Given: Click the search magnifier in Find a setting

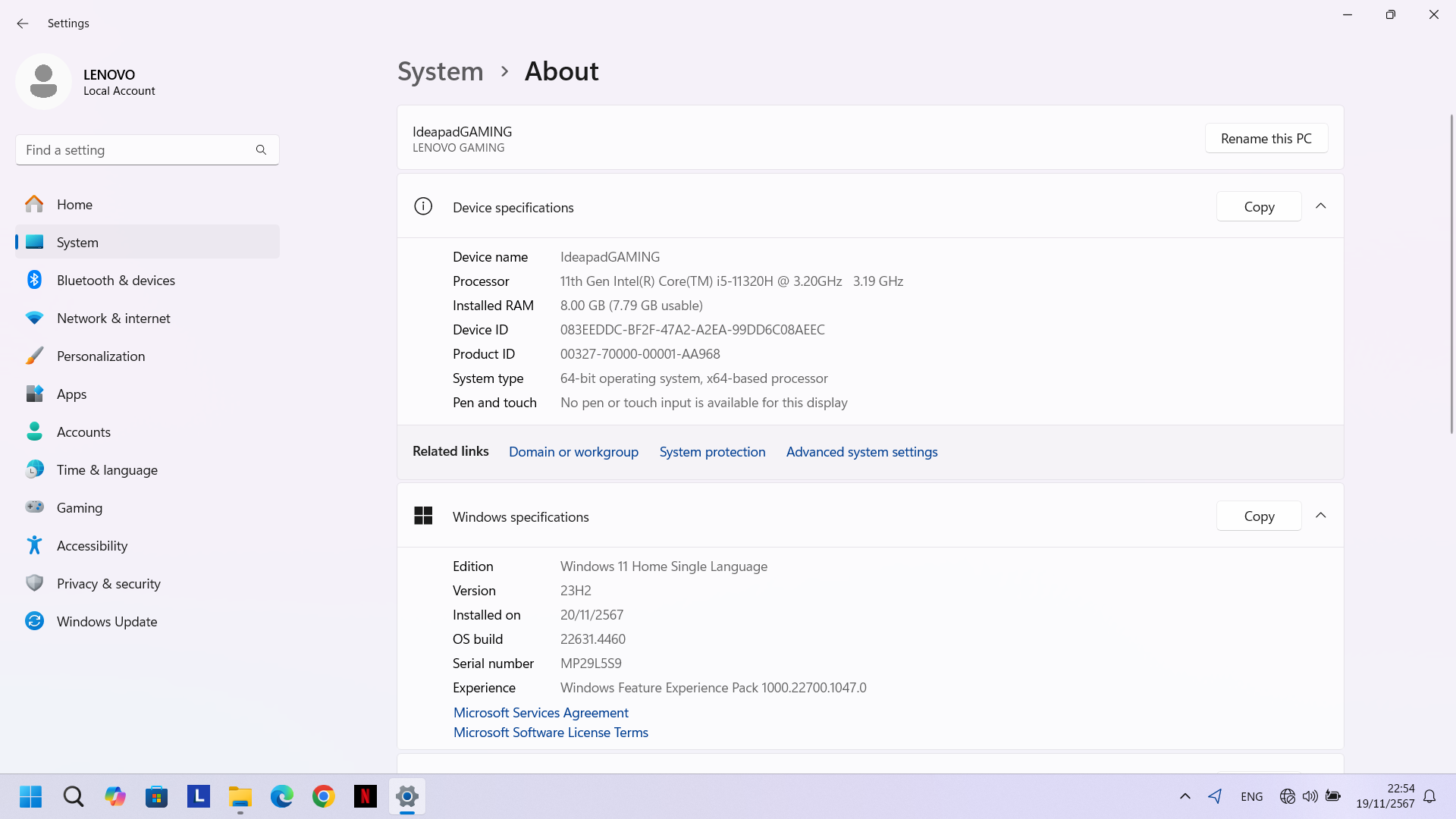Looking at the screenshot, I should (261, 150).
